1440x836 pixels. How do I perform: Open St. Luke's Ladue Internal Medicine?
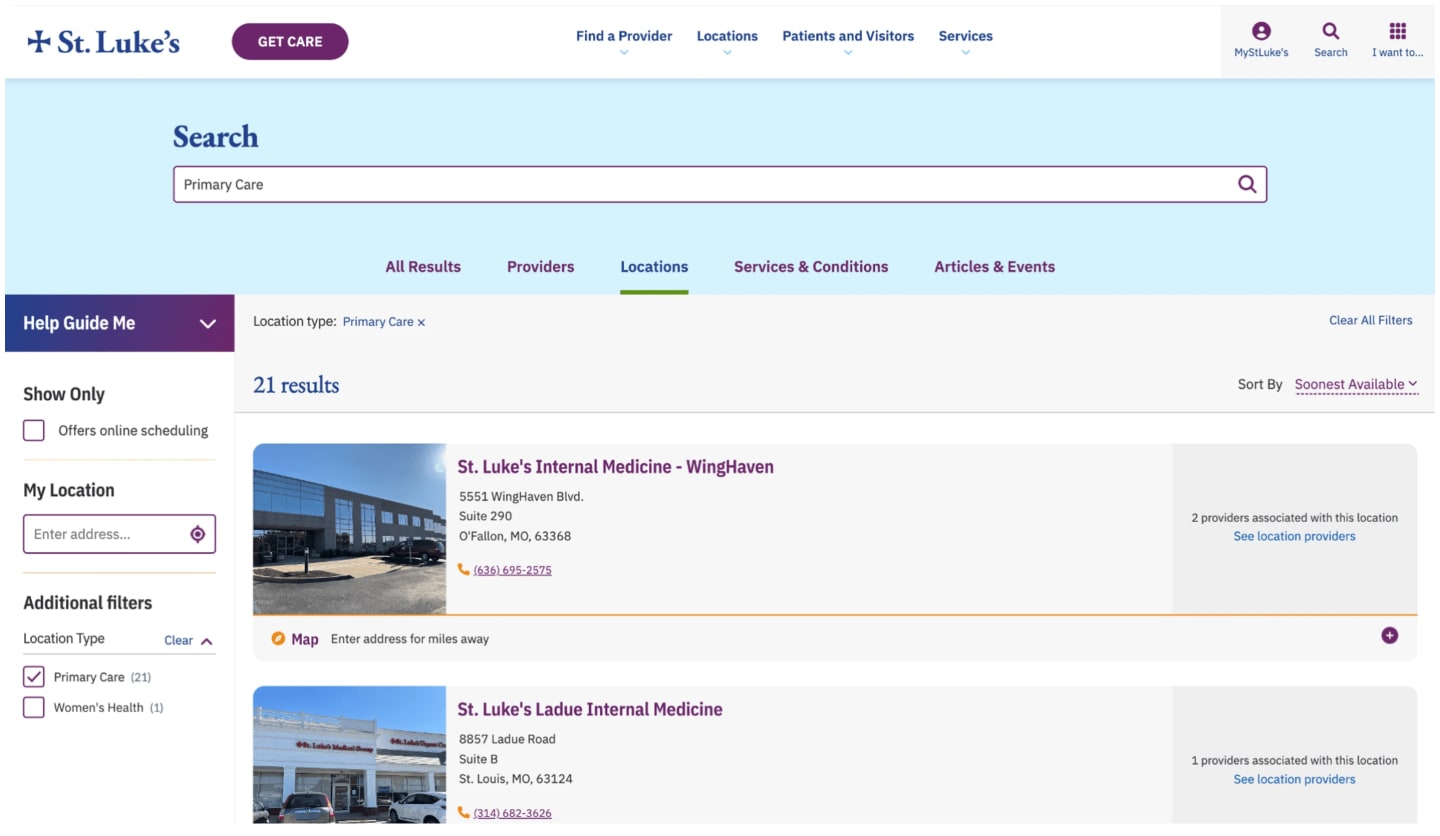point(590,710)
